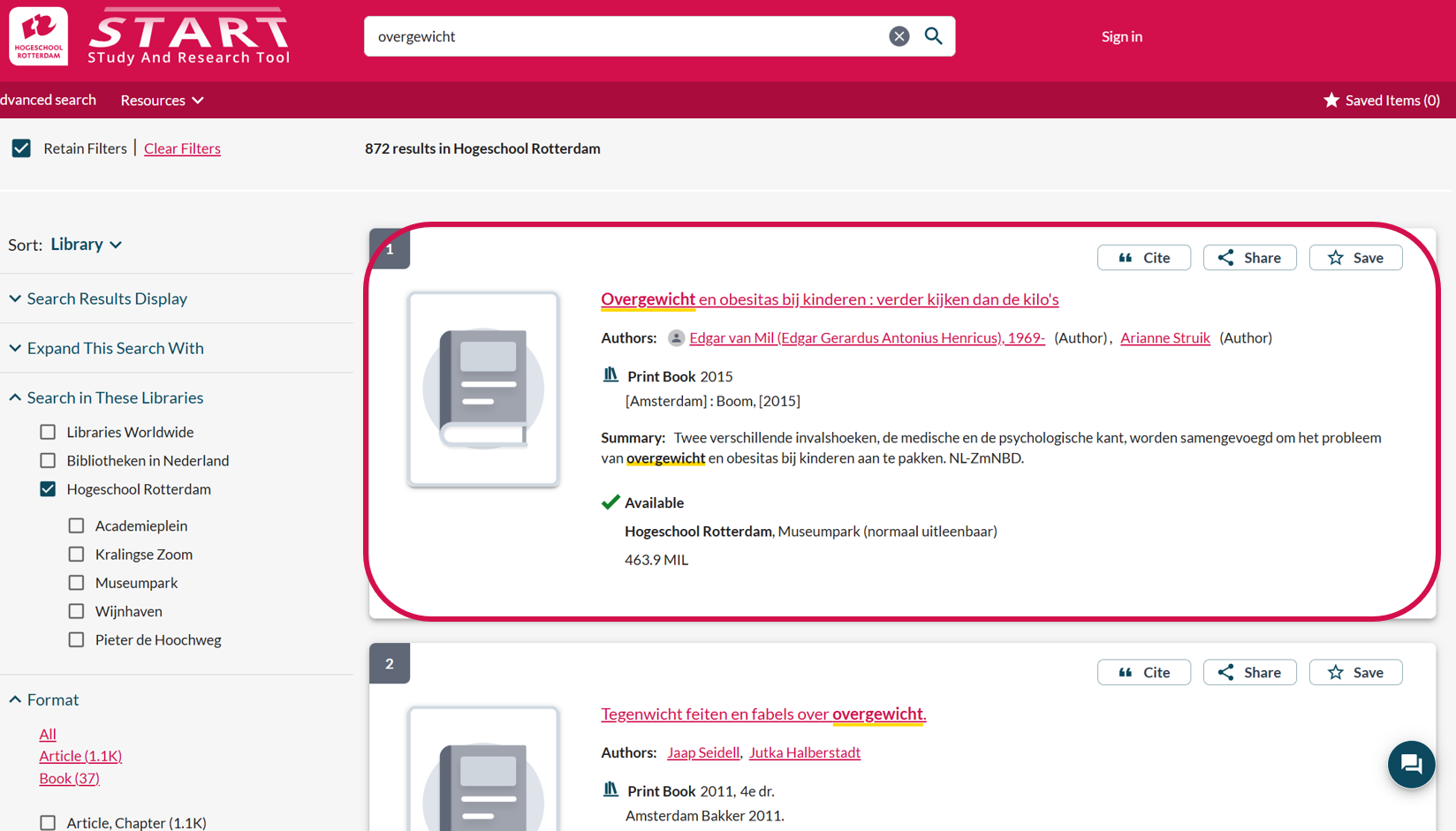This screenshot has width=1456, height=831.
Task: Save the first result with star button
Action: point(1355,258)
